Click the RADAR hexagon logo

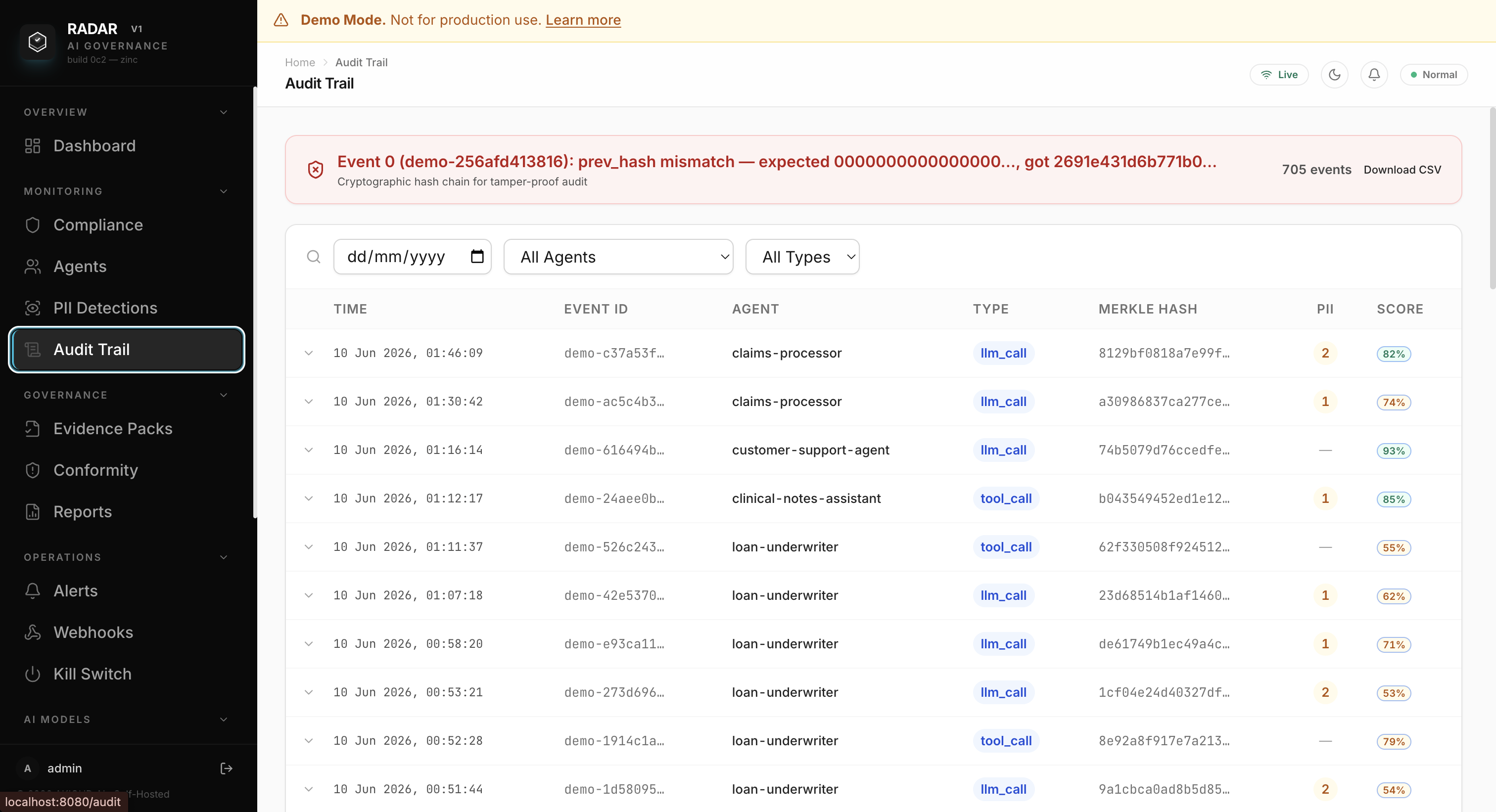pos(38,43)
